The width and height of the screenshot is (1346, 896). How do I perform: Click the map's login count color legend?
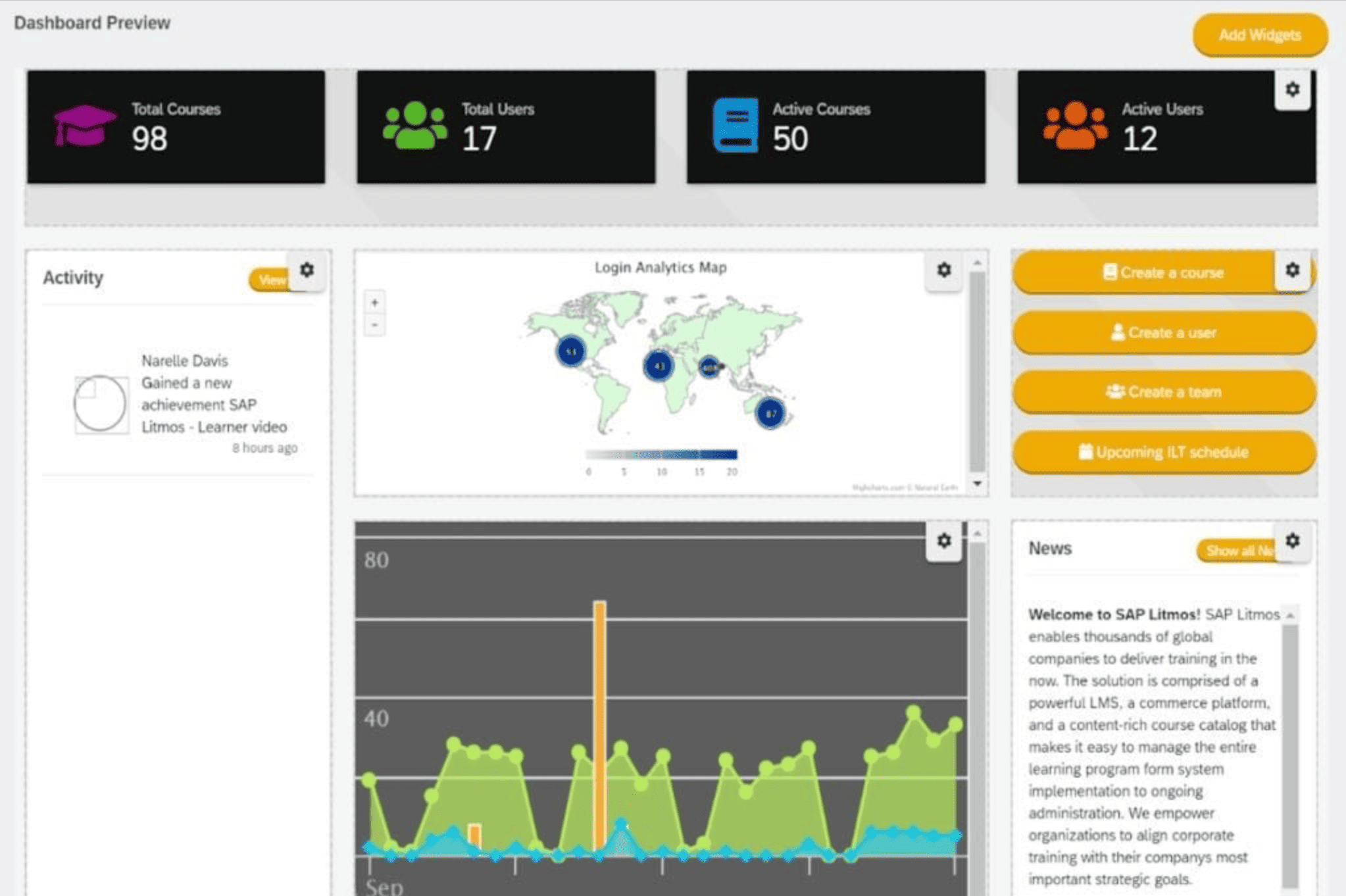(660, 454)
